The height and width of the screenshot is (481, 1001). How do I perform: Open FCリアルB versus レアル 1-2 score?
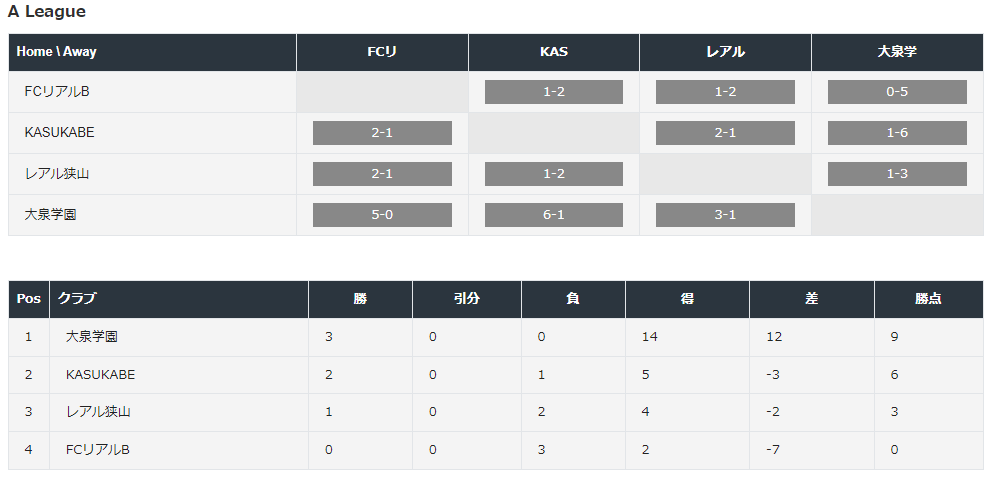[x=725, y=92]
